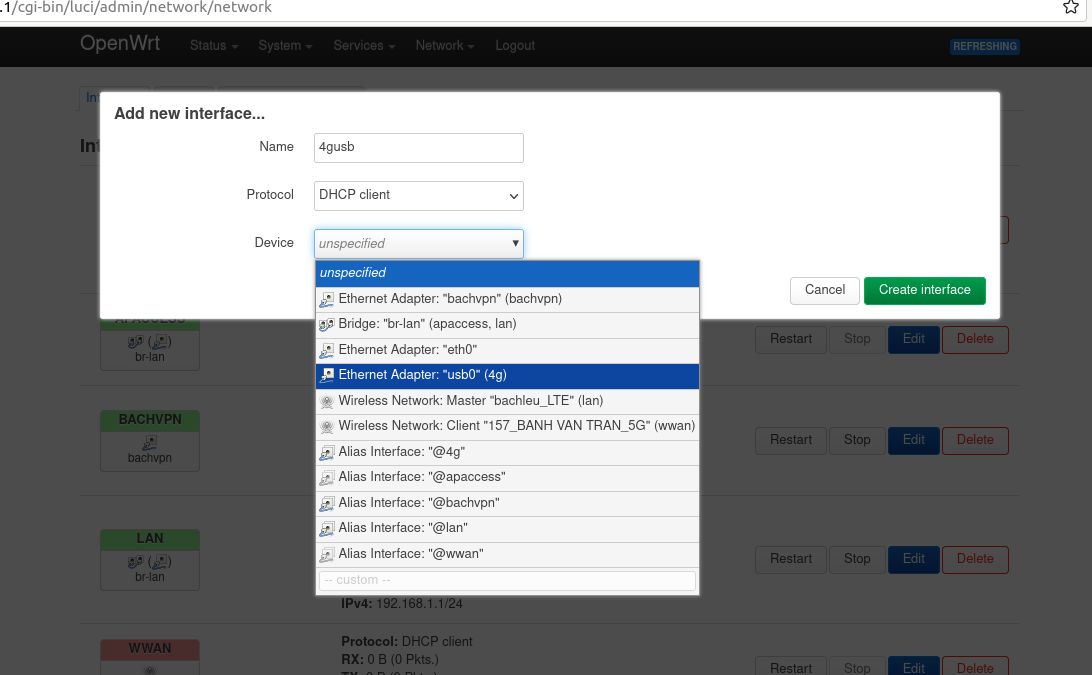Viewport: 1092px width, 675px height.
Task: Click the custom device text field
Action: point(507,580)
